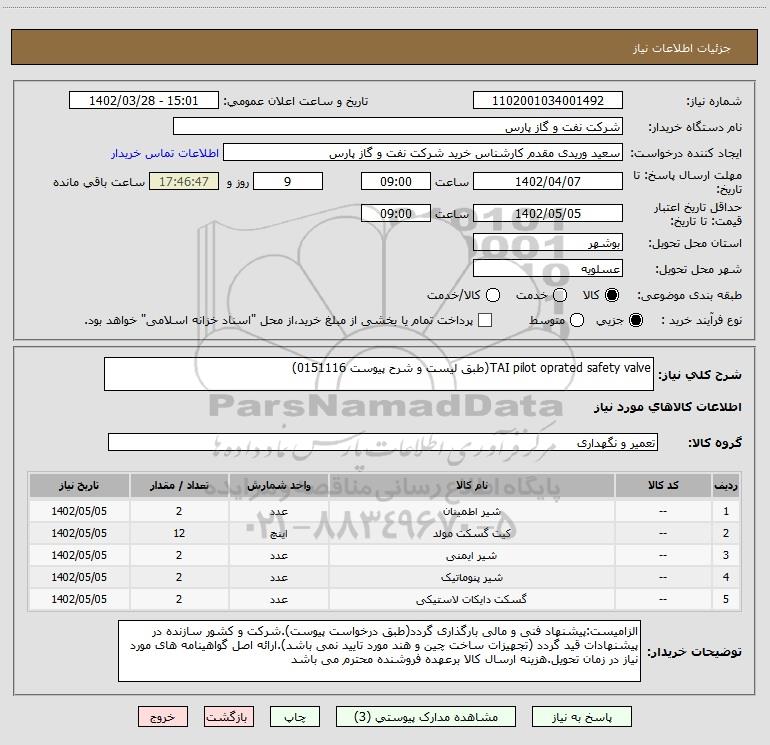Screen dimensions: 770x745
Task: Click column header نام کالا
Action: [471, 485]
